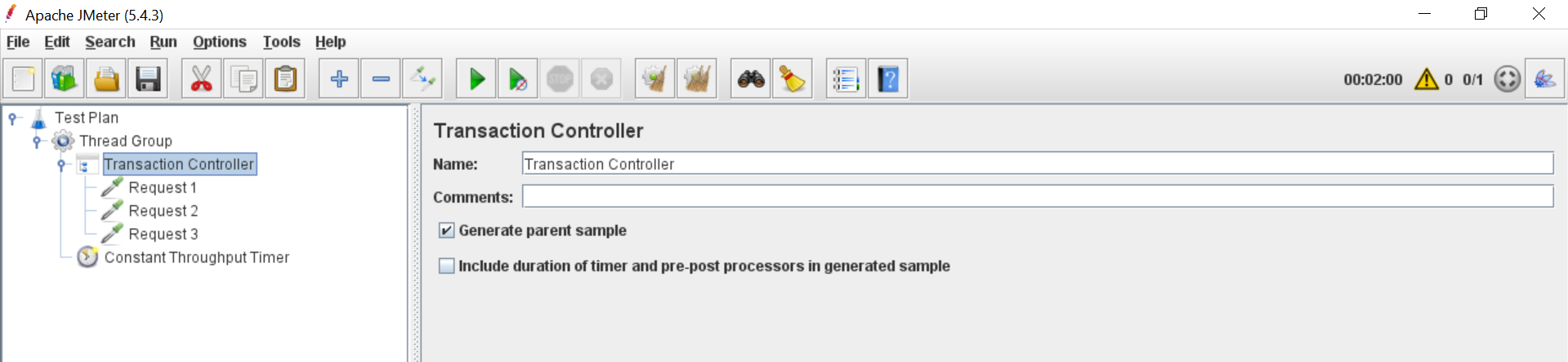This screenshot has height=362, width=1568.
Task: Select Constant Throughput Timer in tree
Action: (x=196, y=257)
